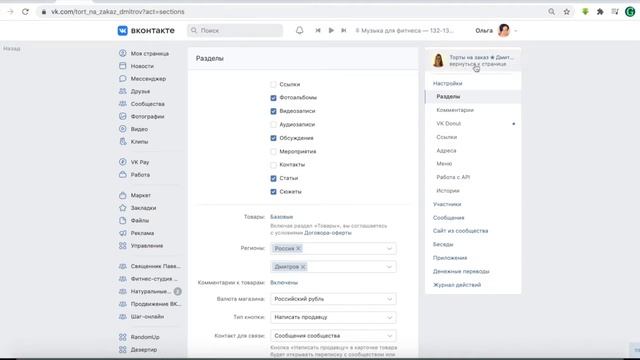This screenshot has width=640, height=360.
Task: Open the green Chrome profile icon
Action: pos(630,12)
